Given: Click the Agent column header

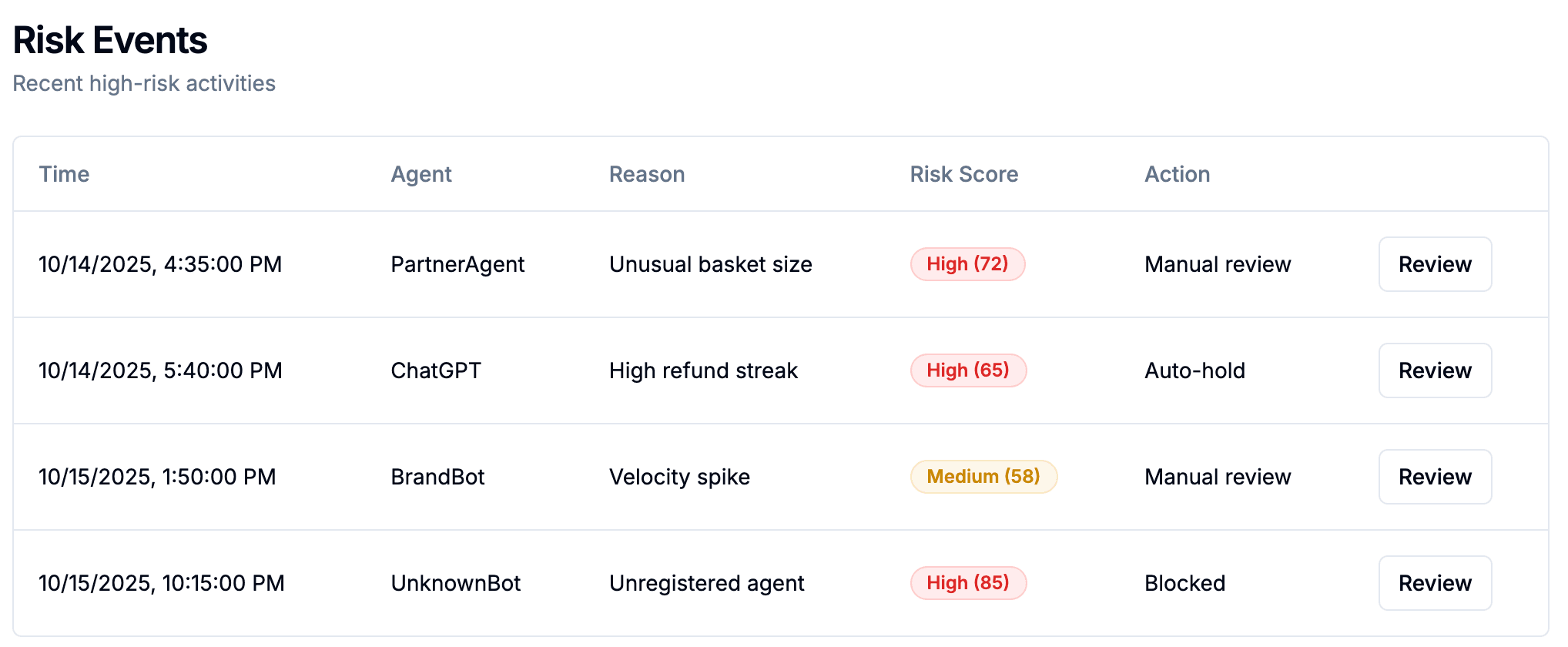Looking at the screenshot, I should (421, 174).
